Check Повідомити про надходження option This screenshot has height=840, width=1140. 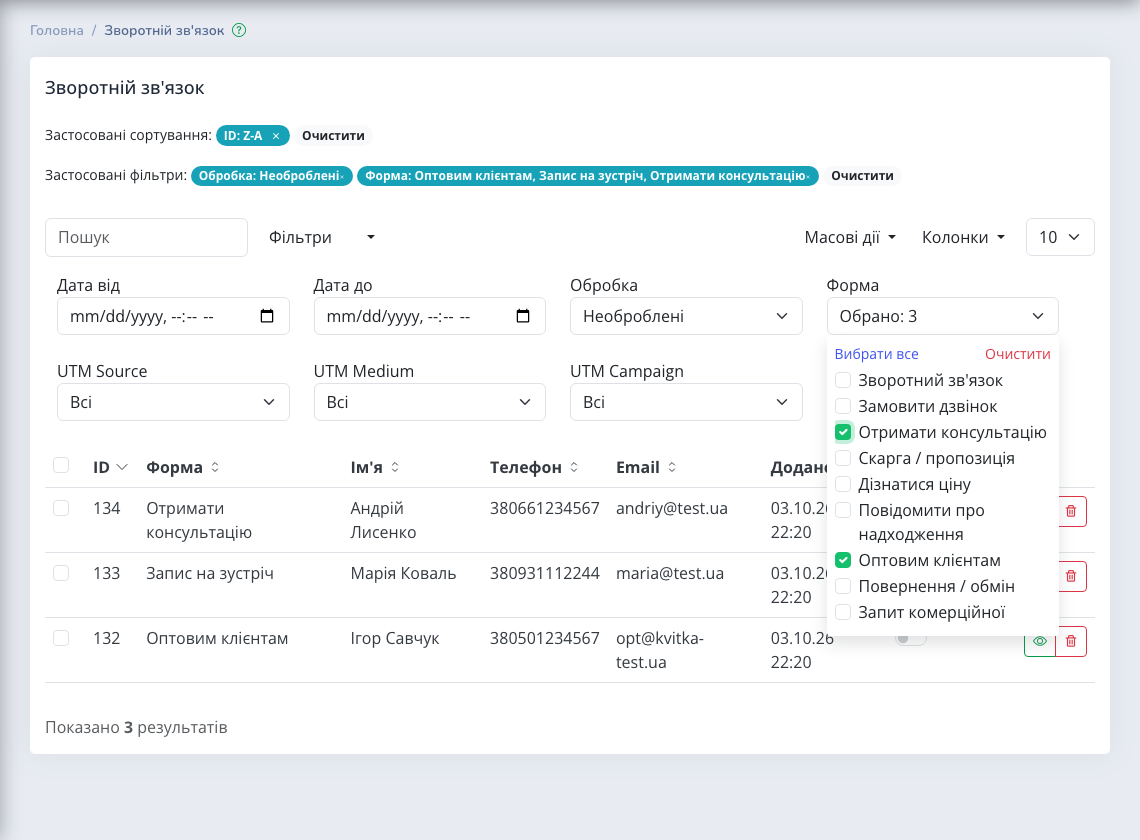pyautogui.click(x=843, y=511)
